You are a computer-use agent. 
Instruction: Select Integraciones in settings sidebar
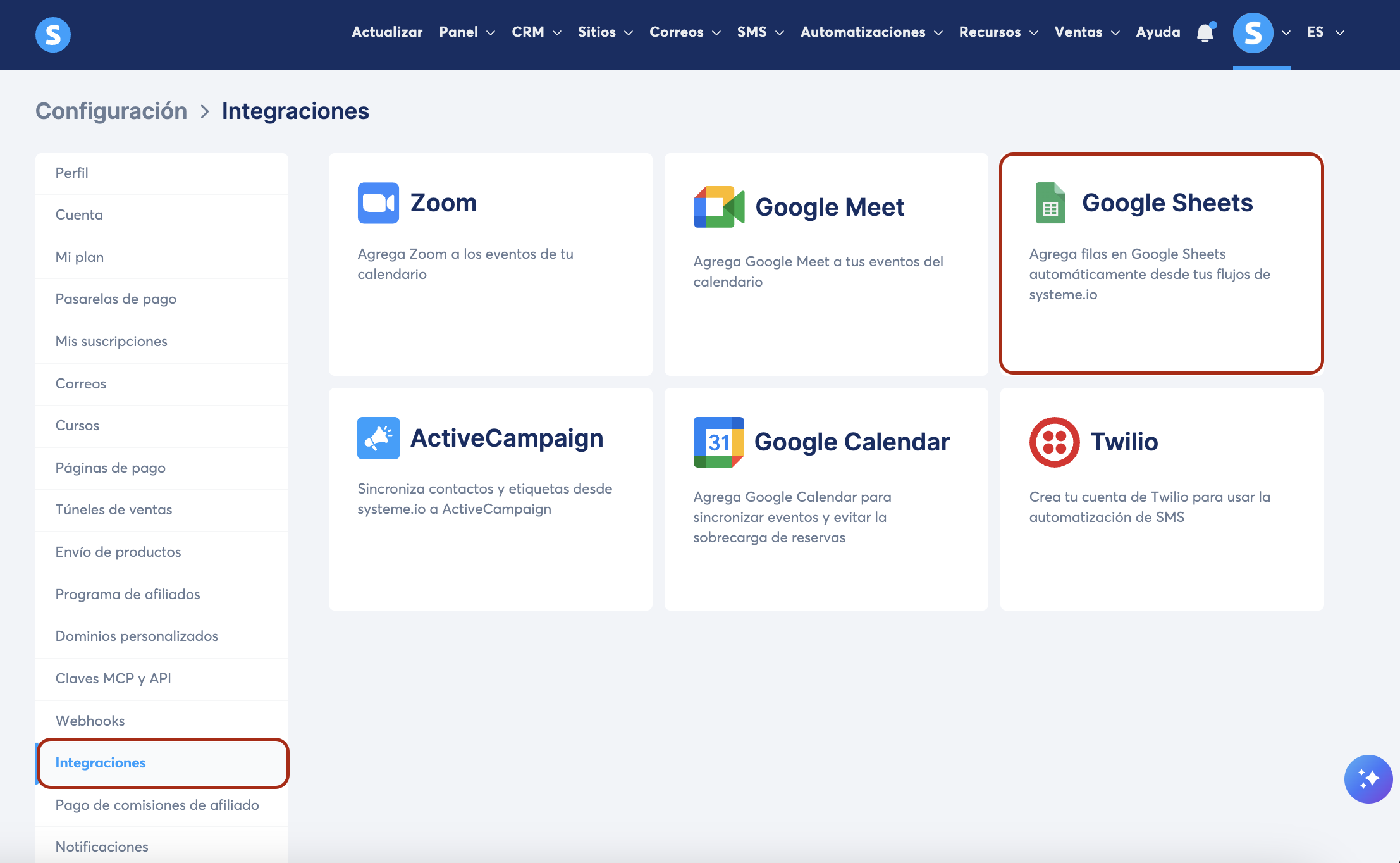point(162,763)
